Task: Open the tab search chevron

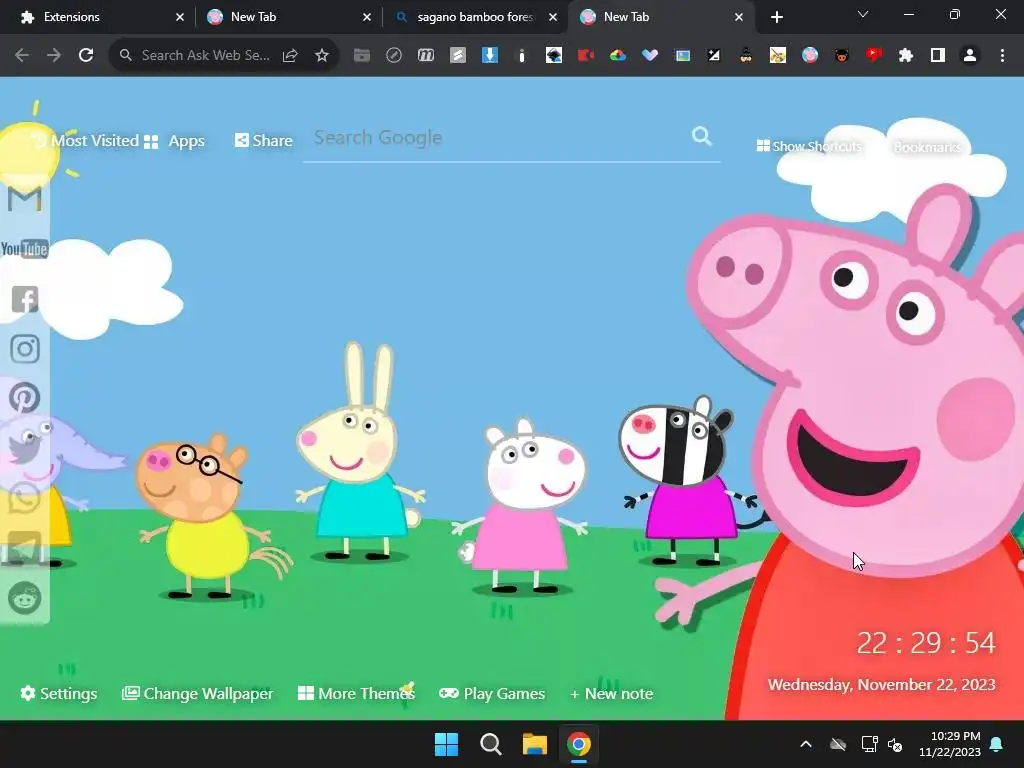Action: (863, 14)
